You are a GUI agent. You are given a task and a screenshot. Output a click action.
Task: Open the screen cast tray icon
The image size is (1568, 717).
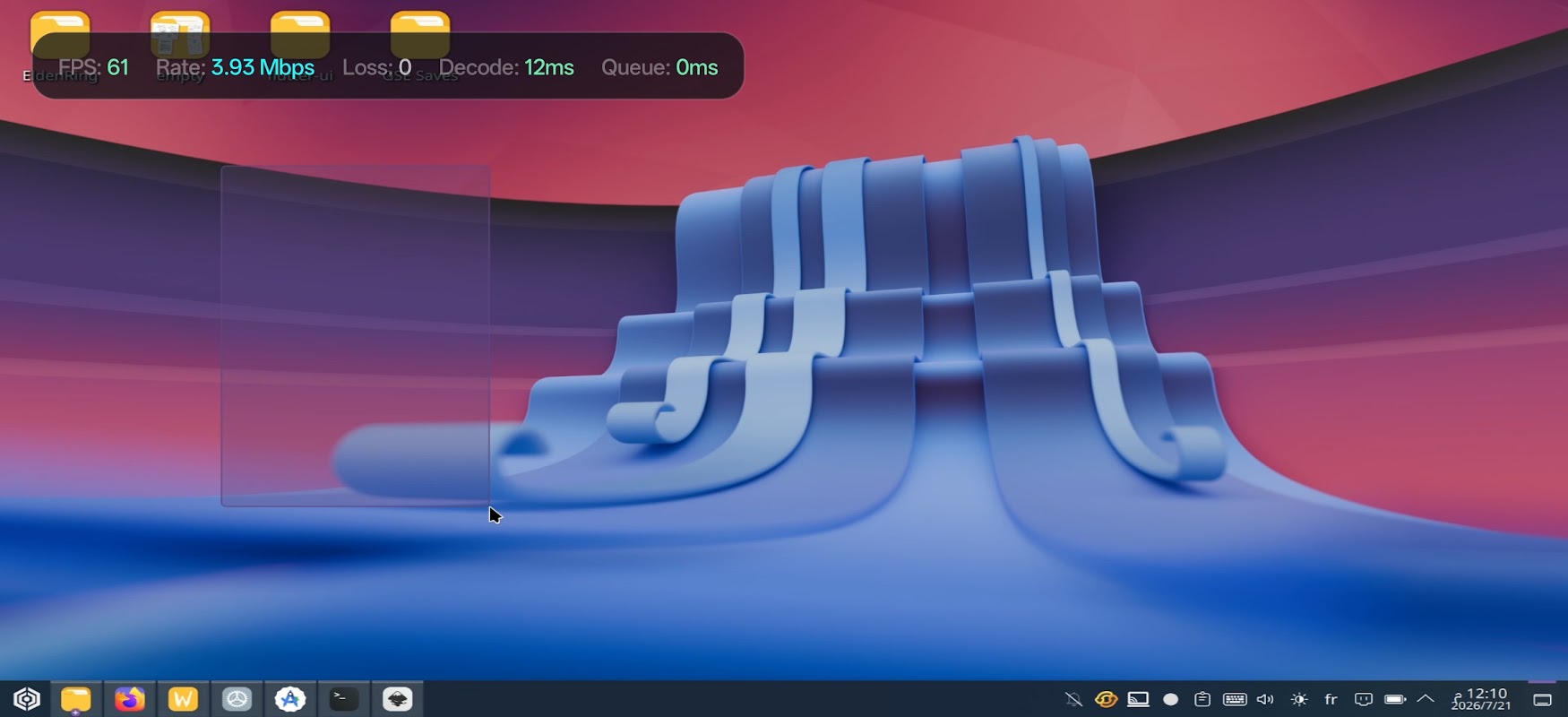point(1138,699)
